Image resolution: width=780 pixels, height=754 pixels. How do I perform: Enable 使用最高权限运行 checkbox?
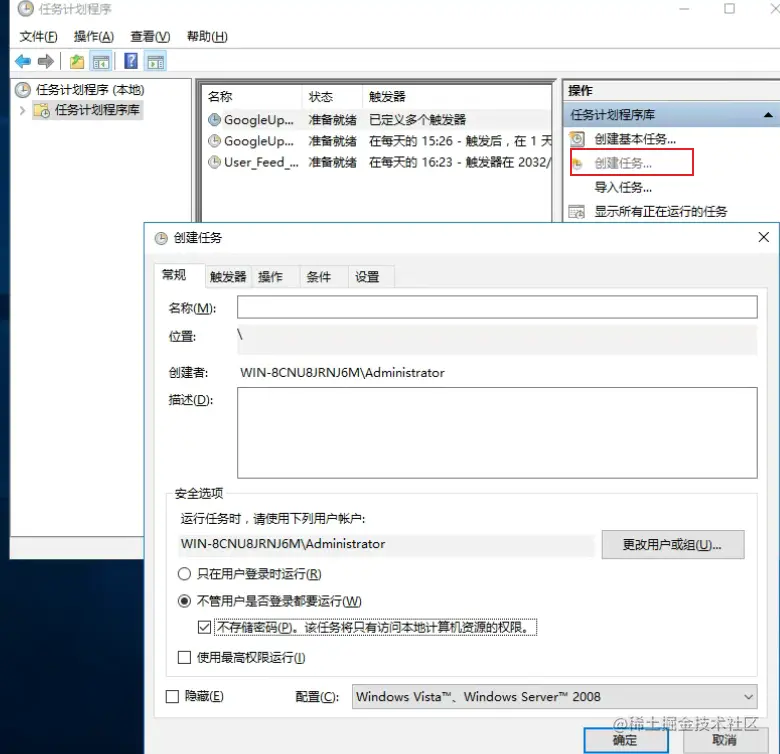pyautogui.click(x=184, y=658)
